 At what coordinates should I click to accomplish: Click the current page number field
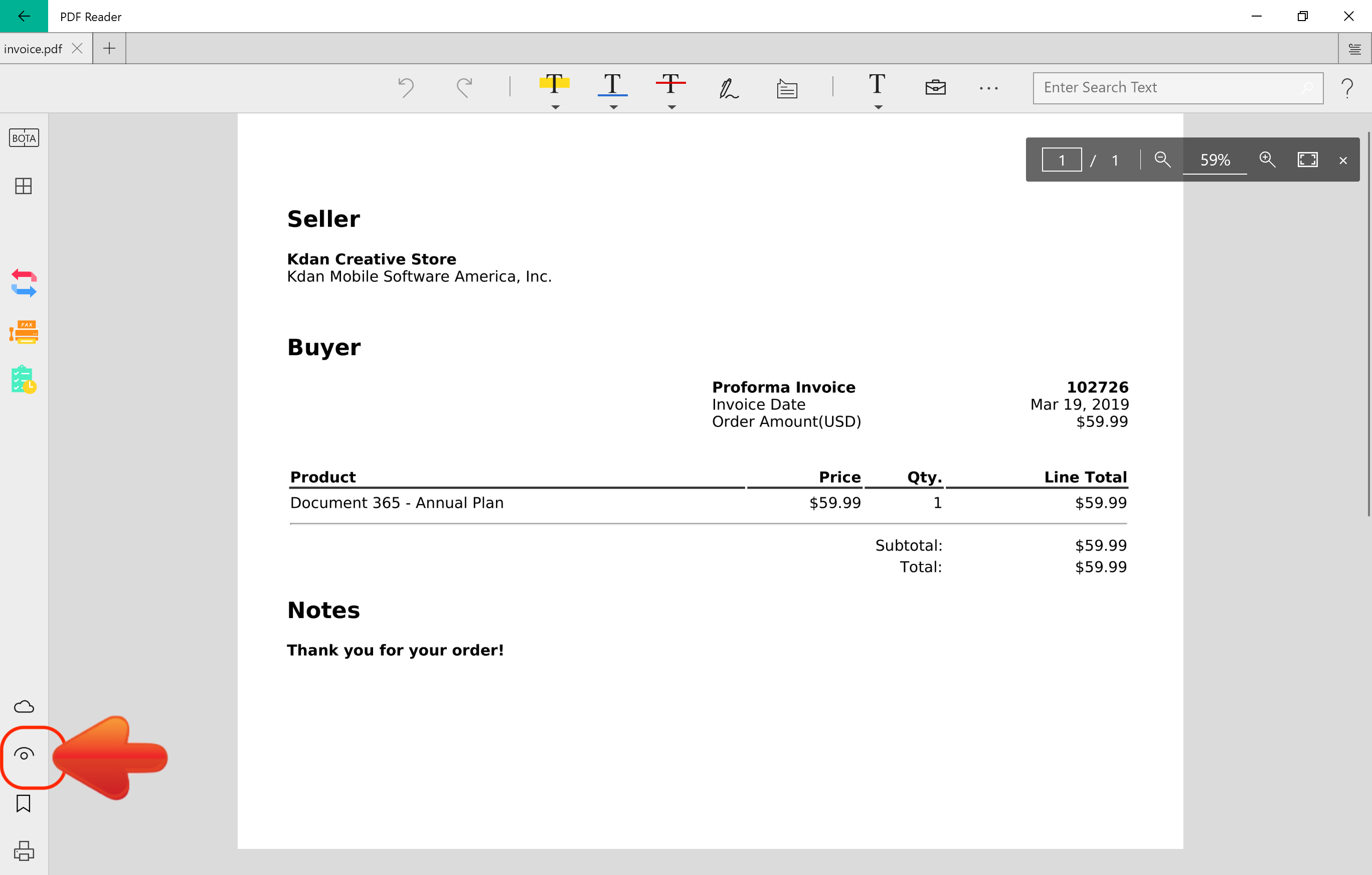1062,160
